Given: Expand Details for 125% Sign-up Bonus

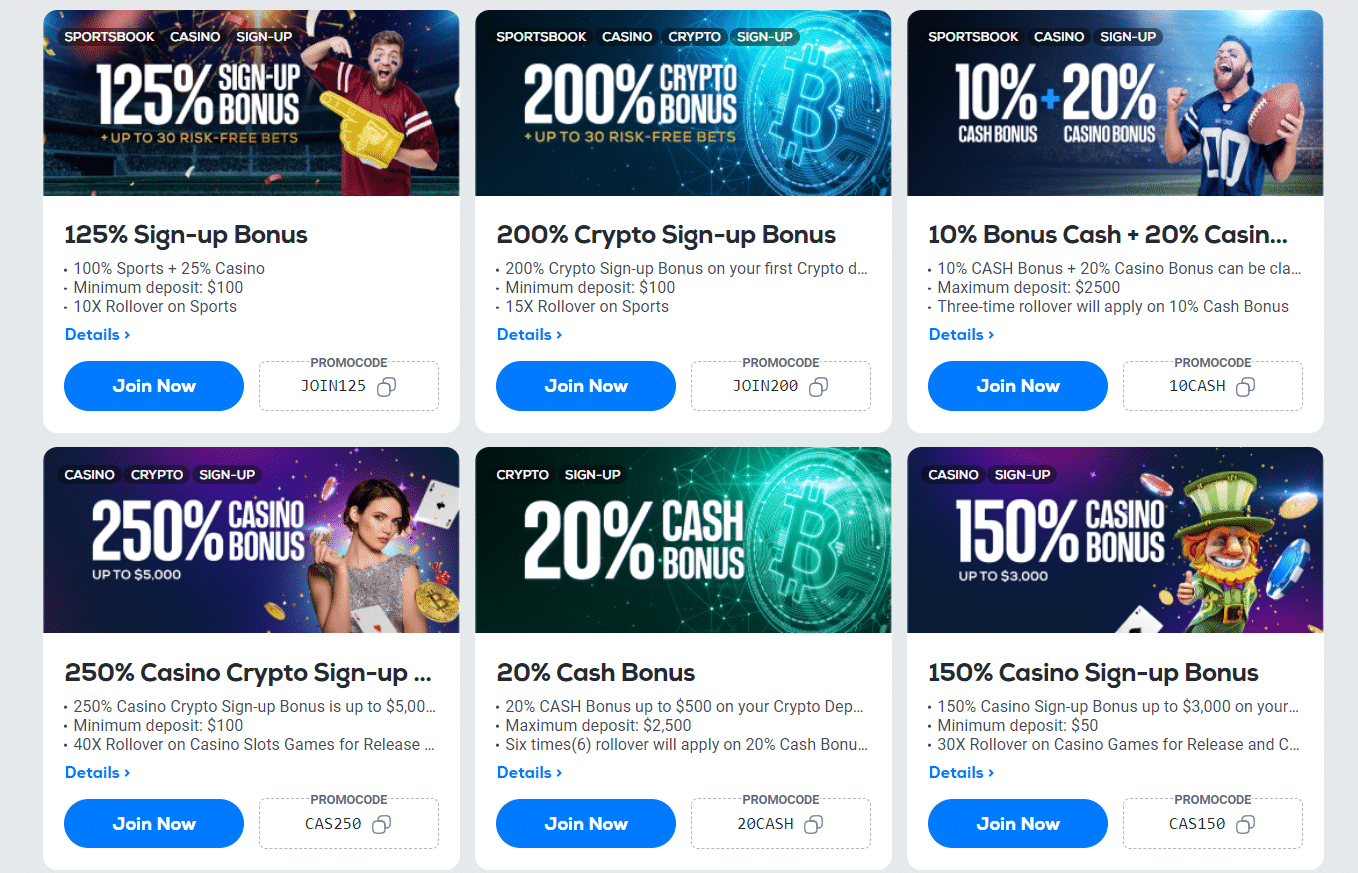Looking at the screenshot, I should click(x=97, y=334).
